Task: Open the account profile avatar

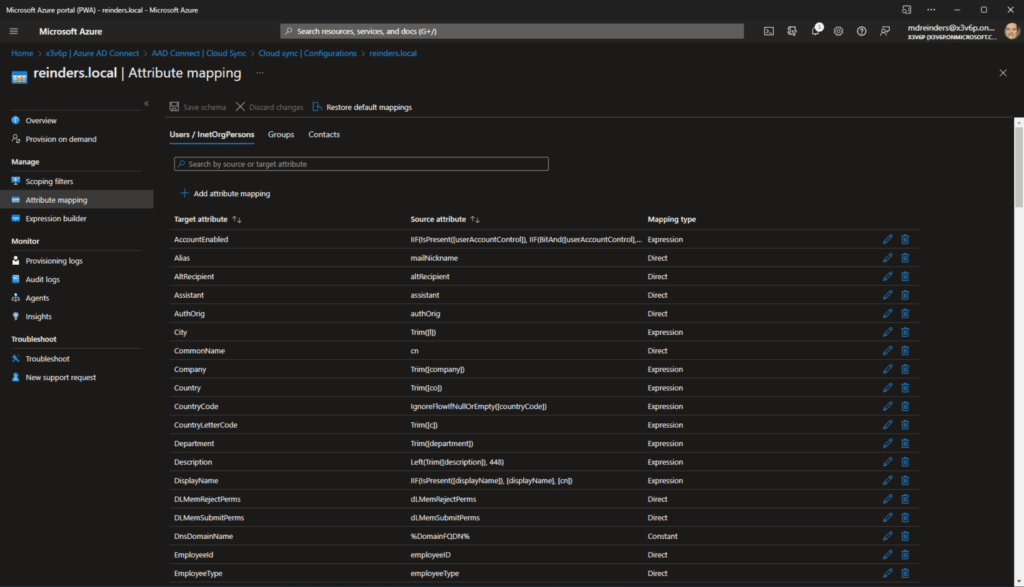Action: coord(1012,31)
